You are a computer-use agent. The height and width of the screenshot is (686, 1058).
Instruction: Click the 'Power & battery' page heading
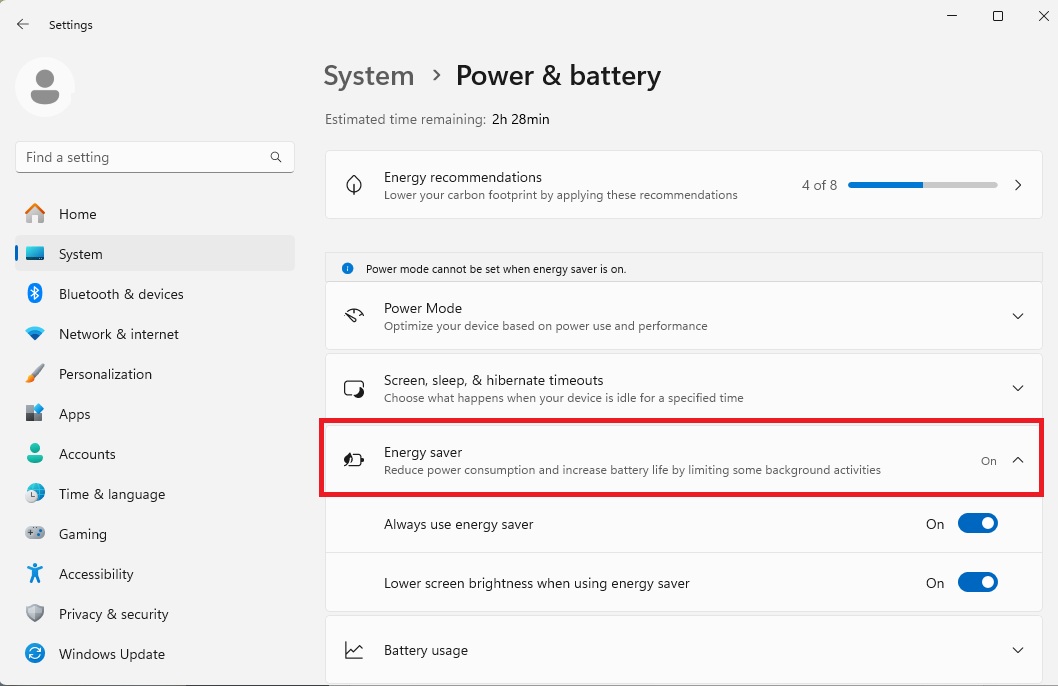pos(559,76)
